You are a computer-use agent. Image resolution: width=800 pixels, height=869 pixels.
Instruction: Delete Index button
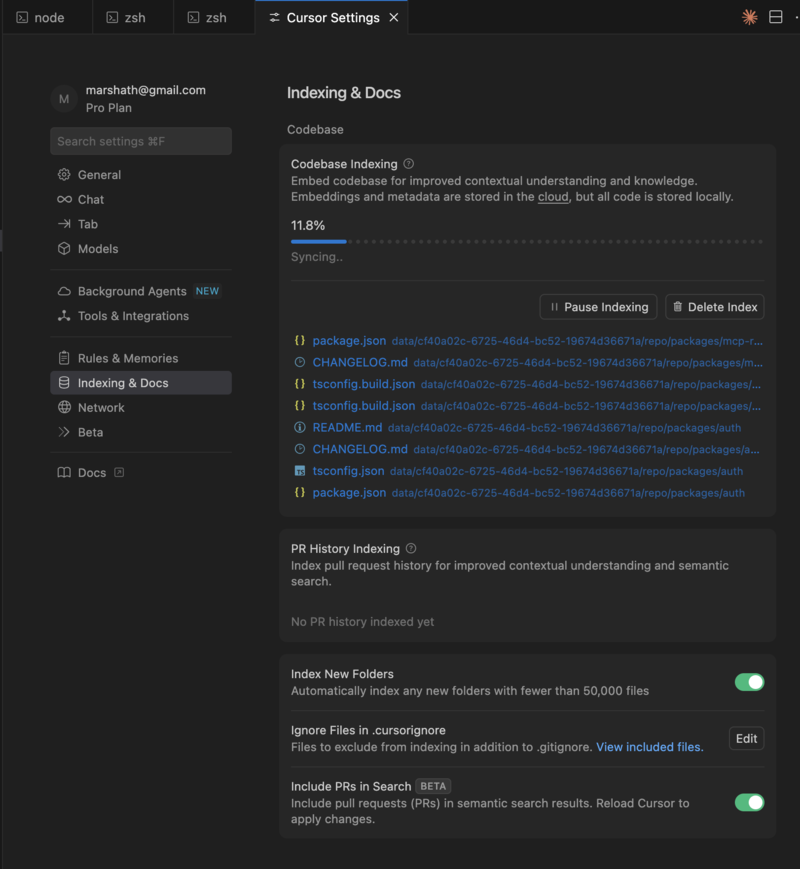[x=715, y=307]
